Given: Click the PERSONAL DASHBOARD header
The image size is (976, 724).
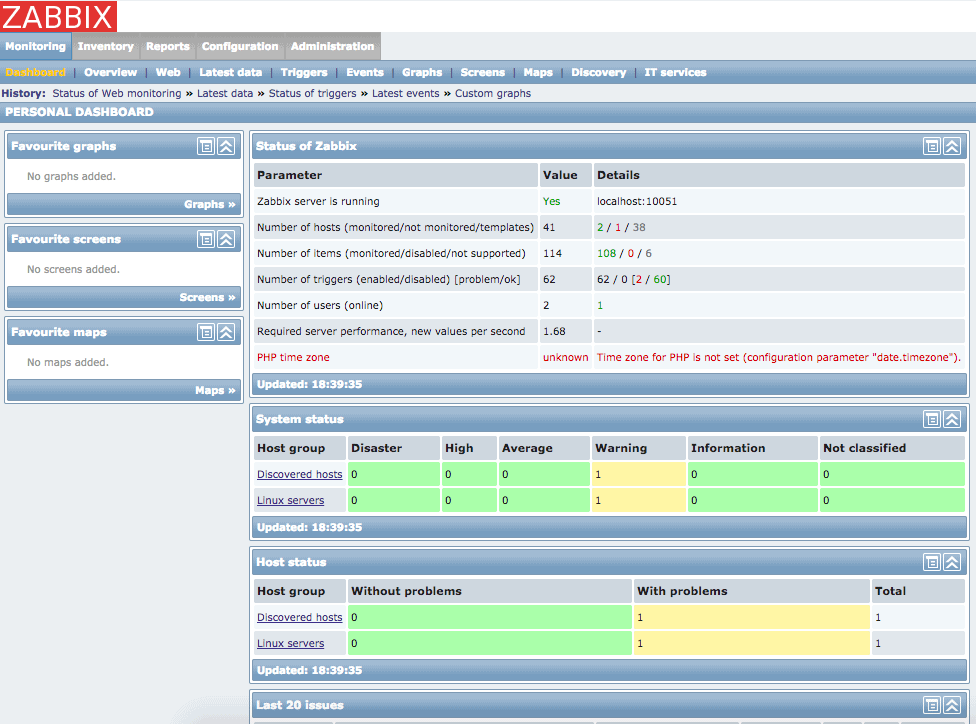Looking at the screenshot, I should (x=79, y=112).
